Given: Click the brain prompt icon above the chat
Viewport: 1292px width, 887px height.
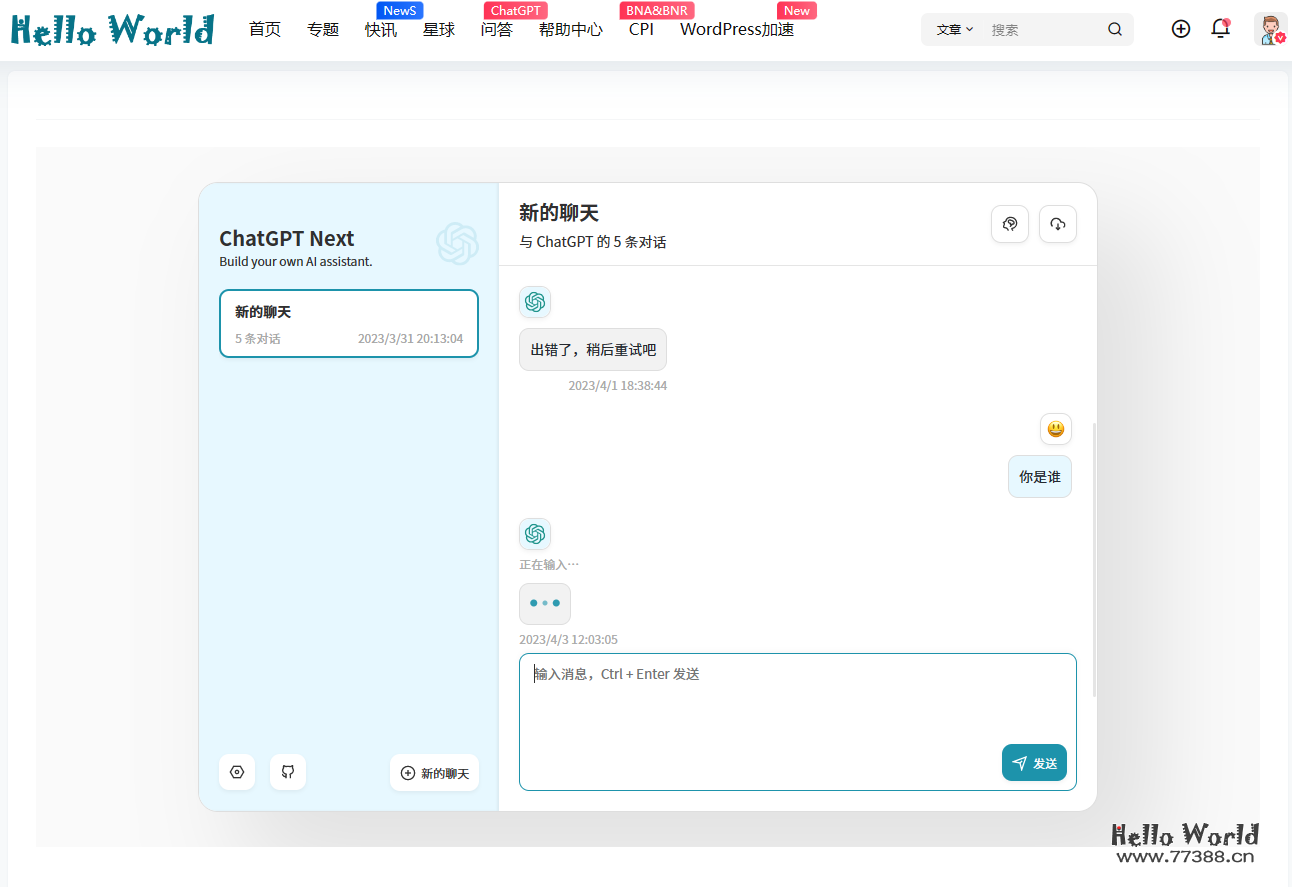Looking at the screenshot, I should click(1009, 224).
